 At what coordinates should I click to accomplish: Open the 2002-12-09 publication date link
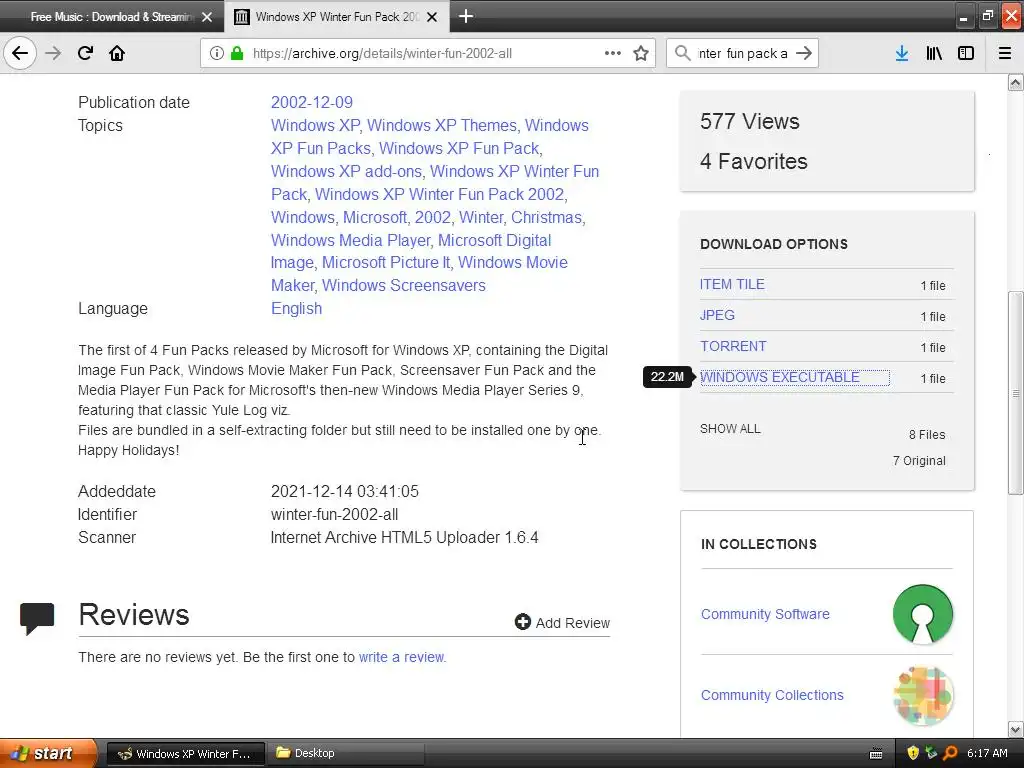point(312,103)
